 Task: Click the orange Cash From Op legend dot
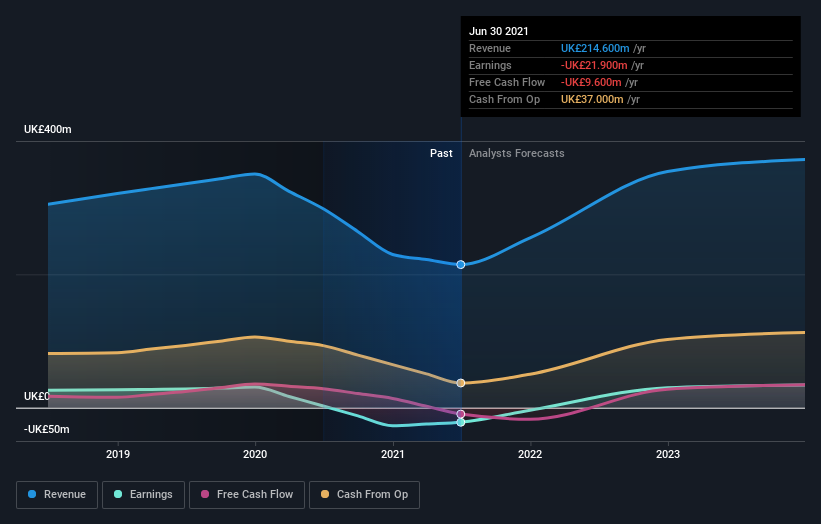(x=325, y=494)
